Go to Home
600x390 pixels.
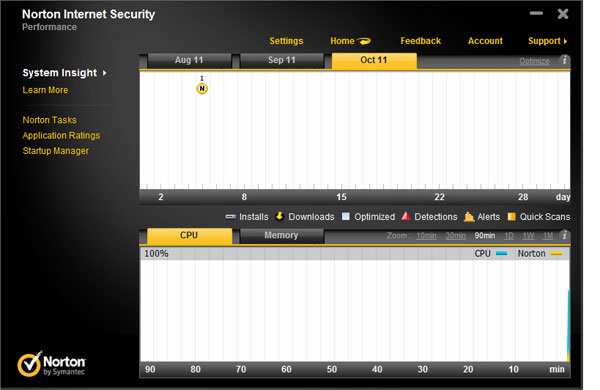click(342, 41)
